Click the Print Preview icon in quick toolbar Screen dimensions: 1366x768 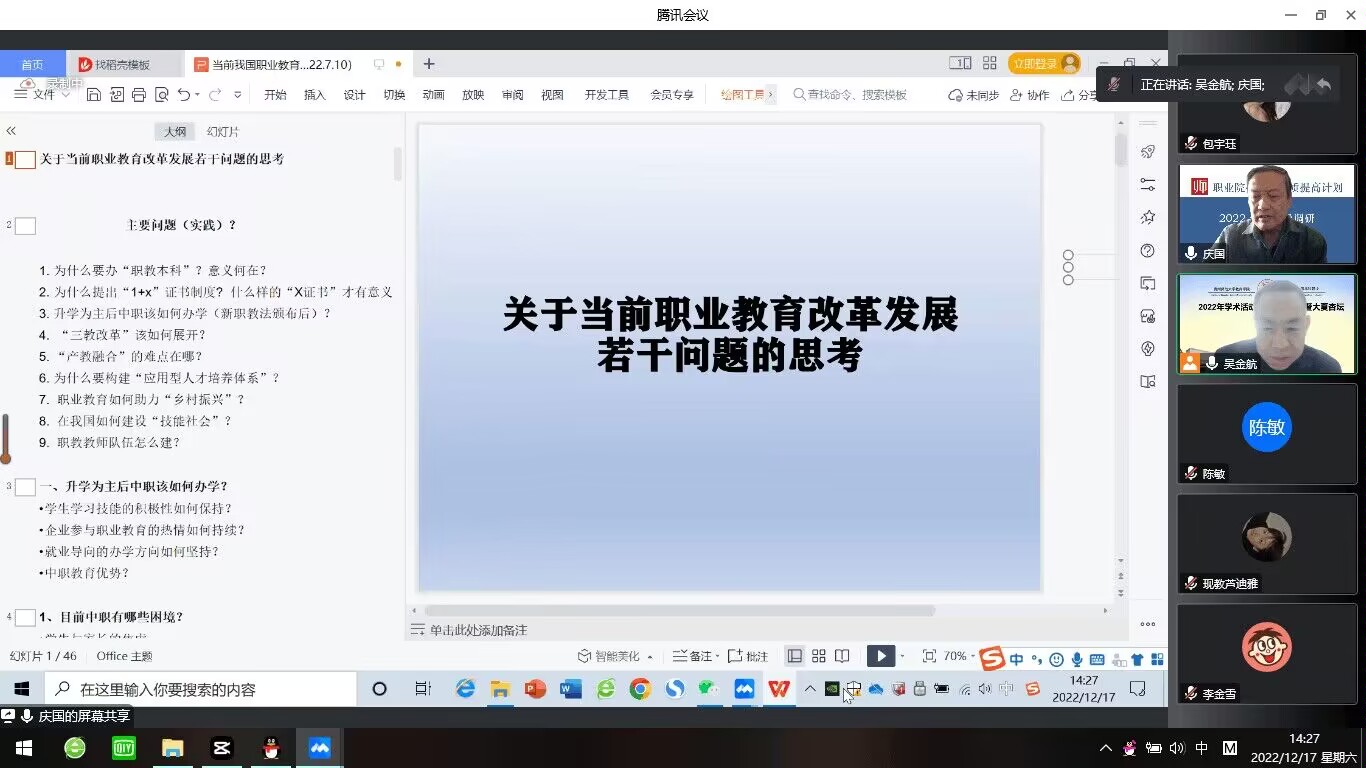point(161,95)
